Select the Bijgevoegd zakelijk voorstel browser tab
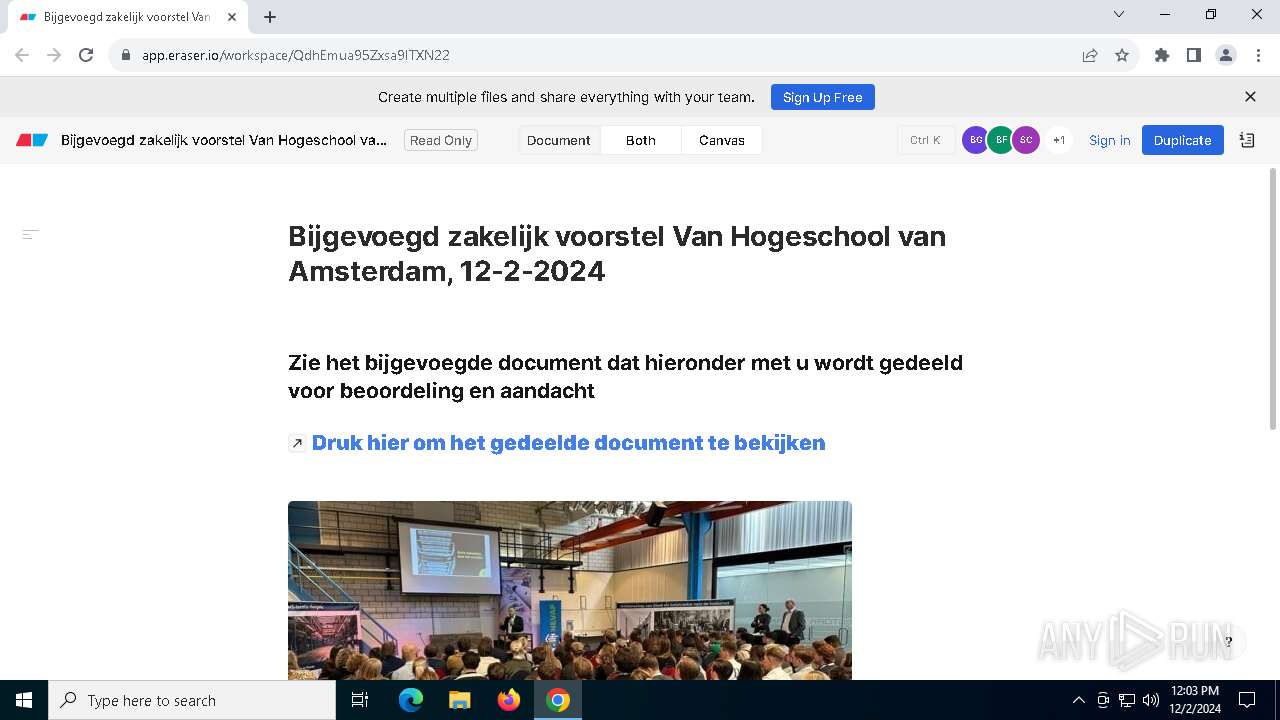The image size is (1280, 720). [x=127, y=17]
